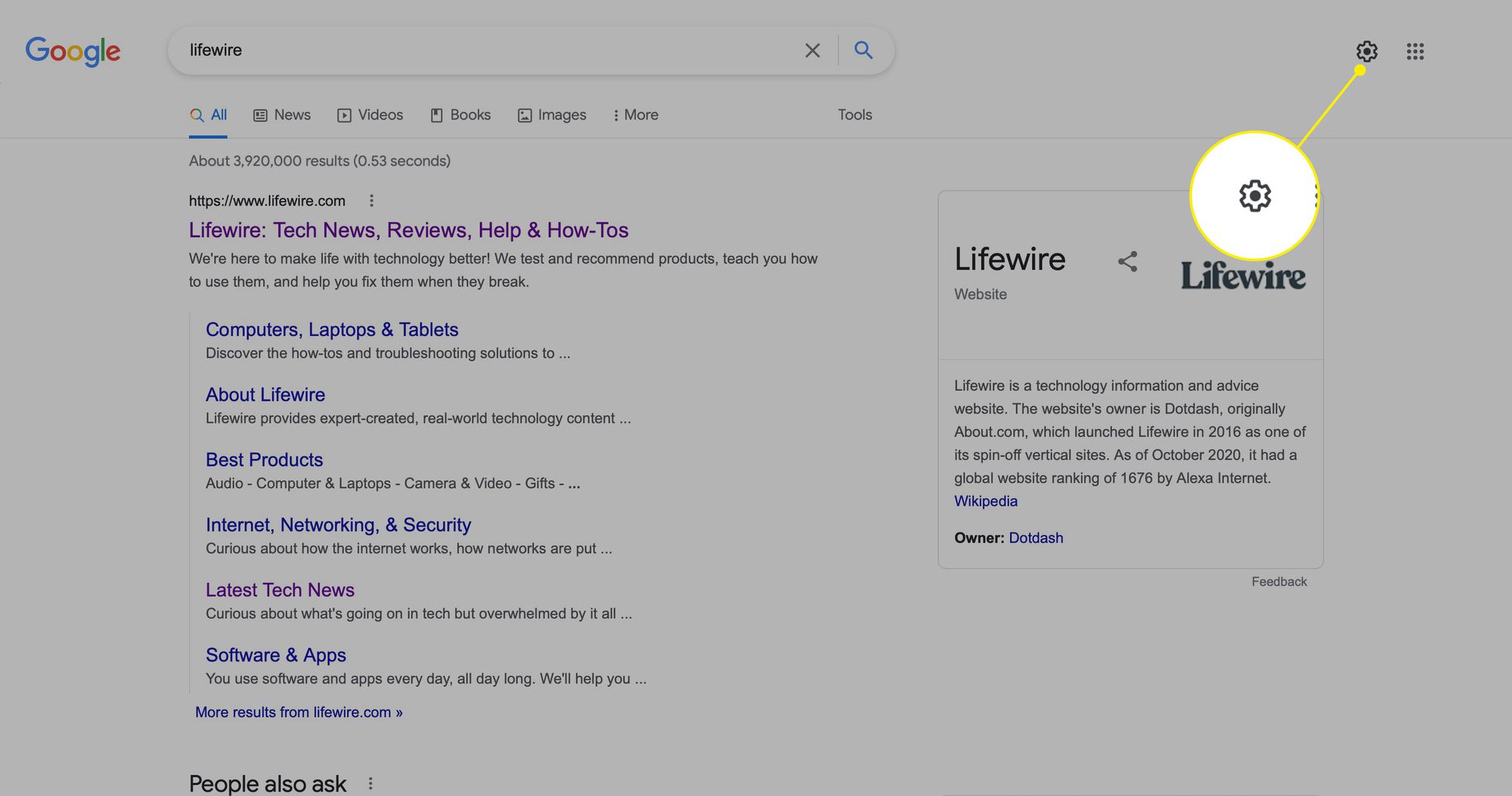The image size is (1512, 796).
Task: Open the Lifewire: Tech News, Reviews result
Action: tap(409, 230)
